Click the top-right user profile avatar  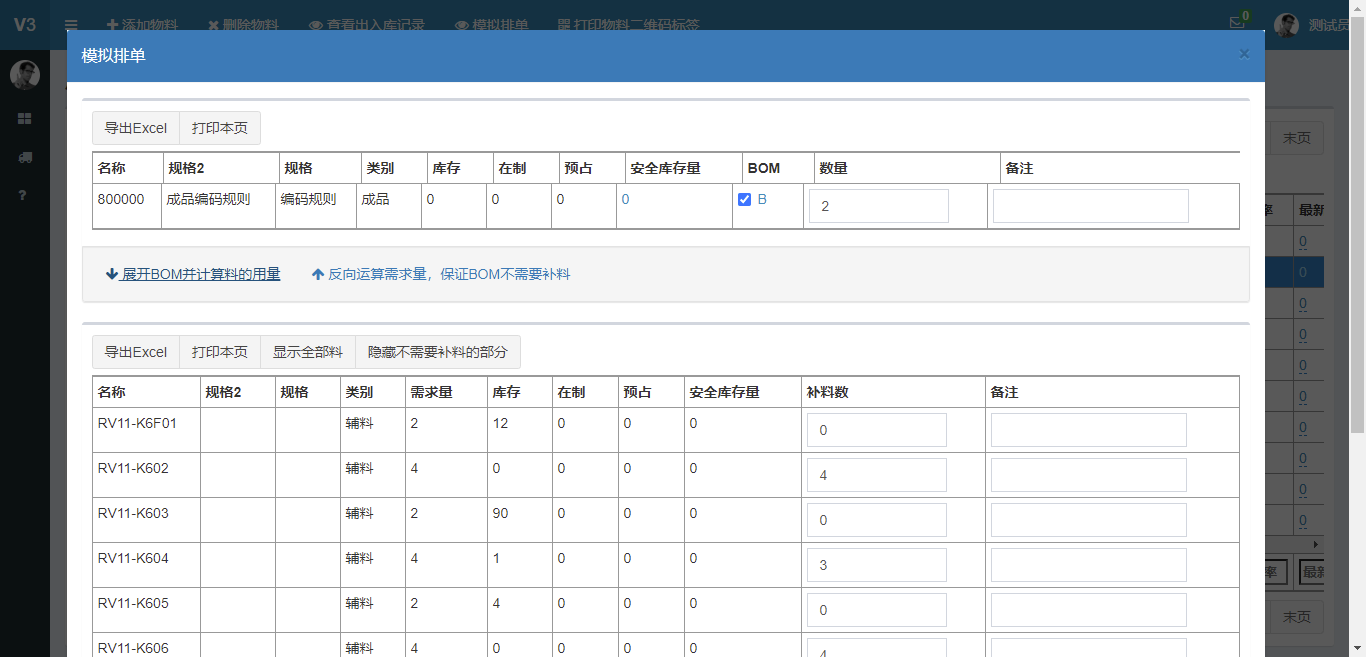(1286, 25)
